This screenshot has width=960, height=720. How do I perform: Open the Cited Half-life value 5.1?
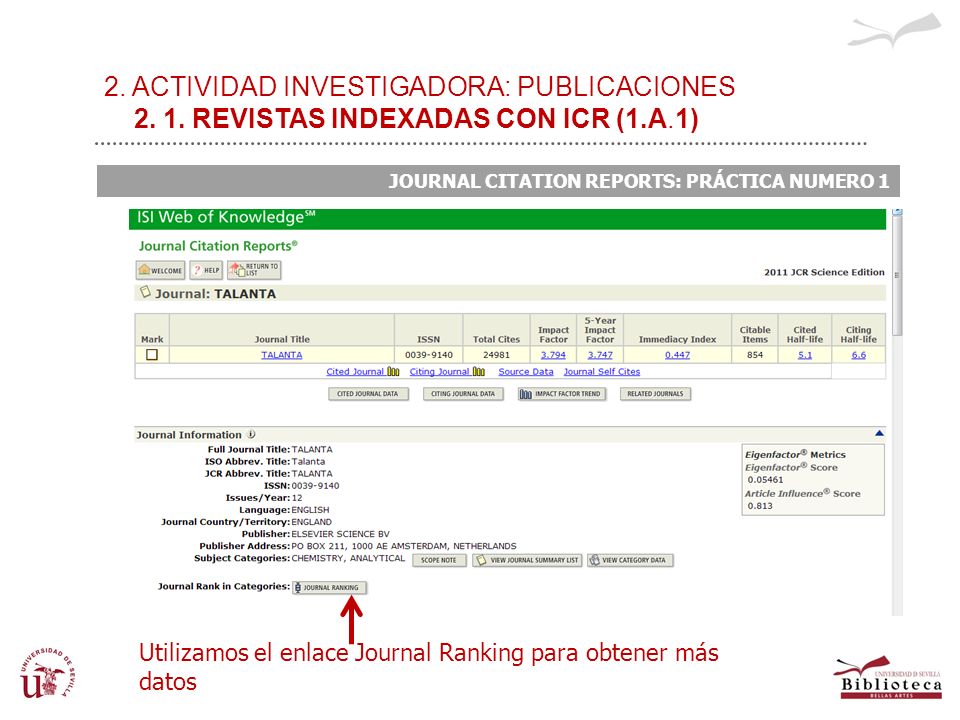(805, 354)
